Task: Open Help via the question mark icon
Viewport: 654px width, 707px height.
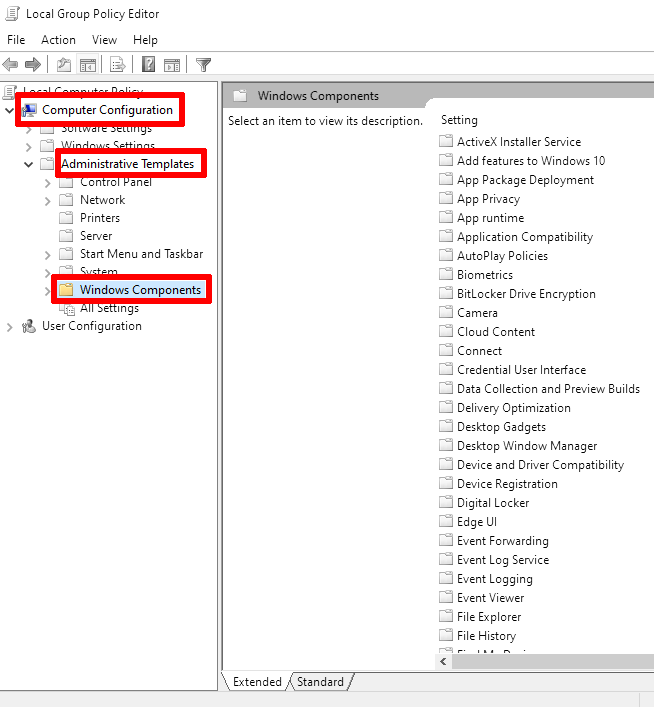Action: coord(148,65)
